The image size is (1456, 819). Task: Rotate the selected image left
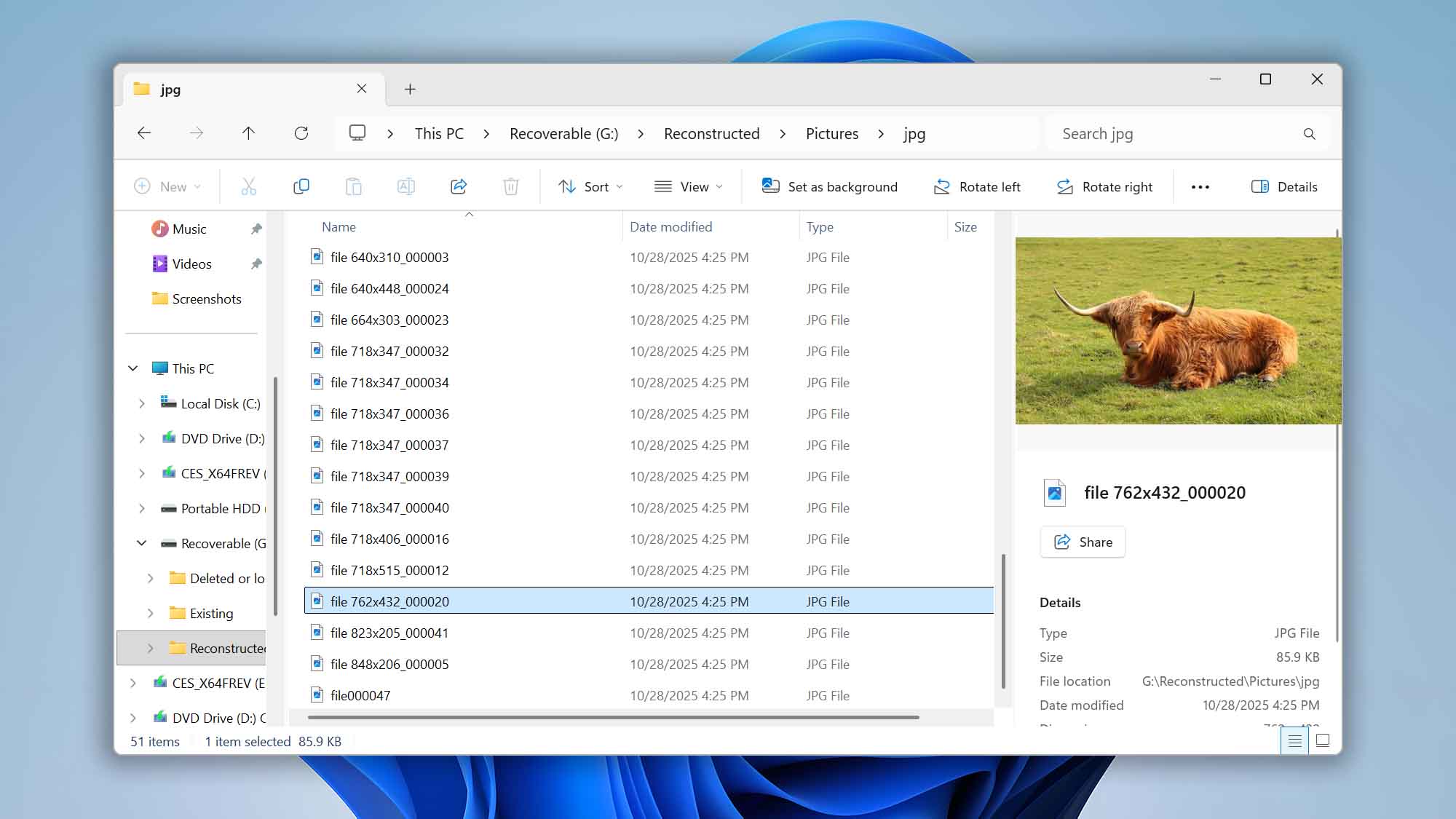point(976,186)
